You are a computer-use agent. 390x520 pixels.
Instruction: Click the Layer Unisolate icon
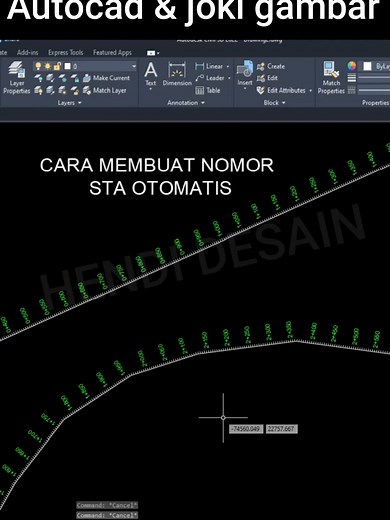(50, 90)
